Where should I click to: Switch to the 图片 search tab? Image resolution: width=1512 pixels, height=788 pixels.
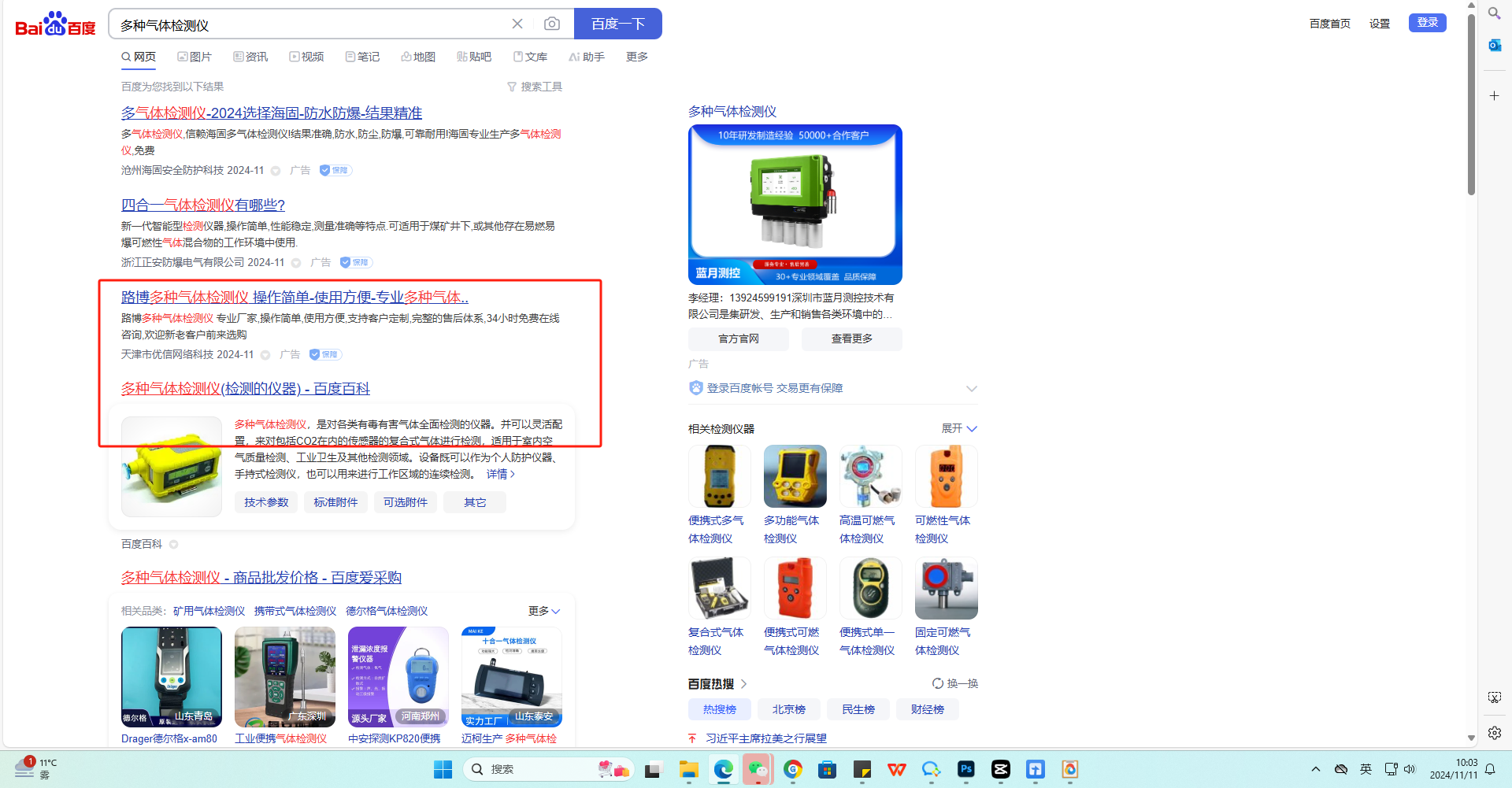click(x=195, y=57)
